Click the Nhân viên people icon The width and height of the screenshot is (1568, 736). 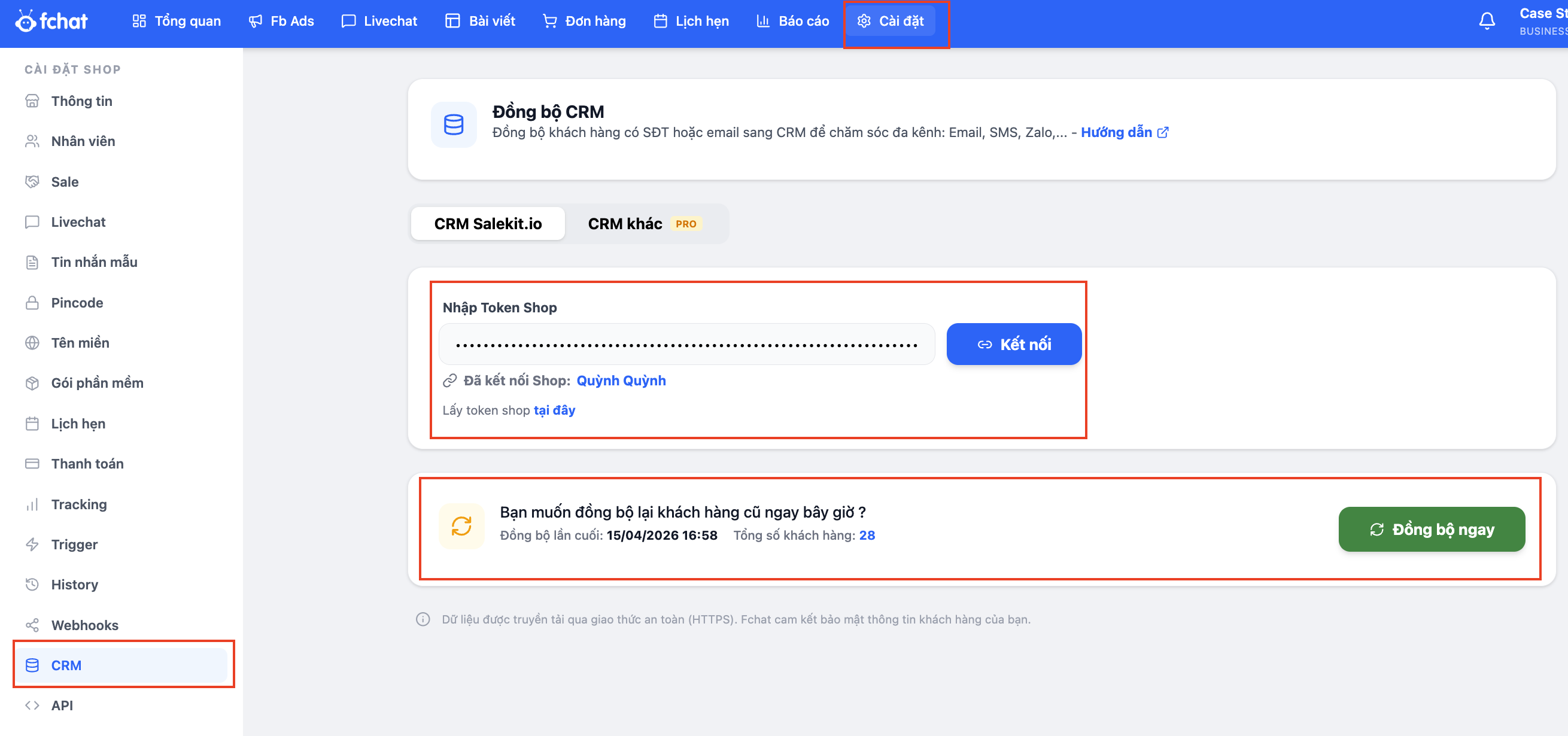32,141
